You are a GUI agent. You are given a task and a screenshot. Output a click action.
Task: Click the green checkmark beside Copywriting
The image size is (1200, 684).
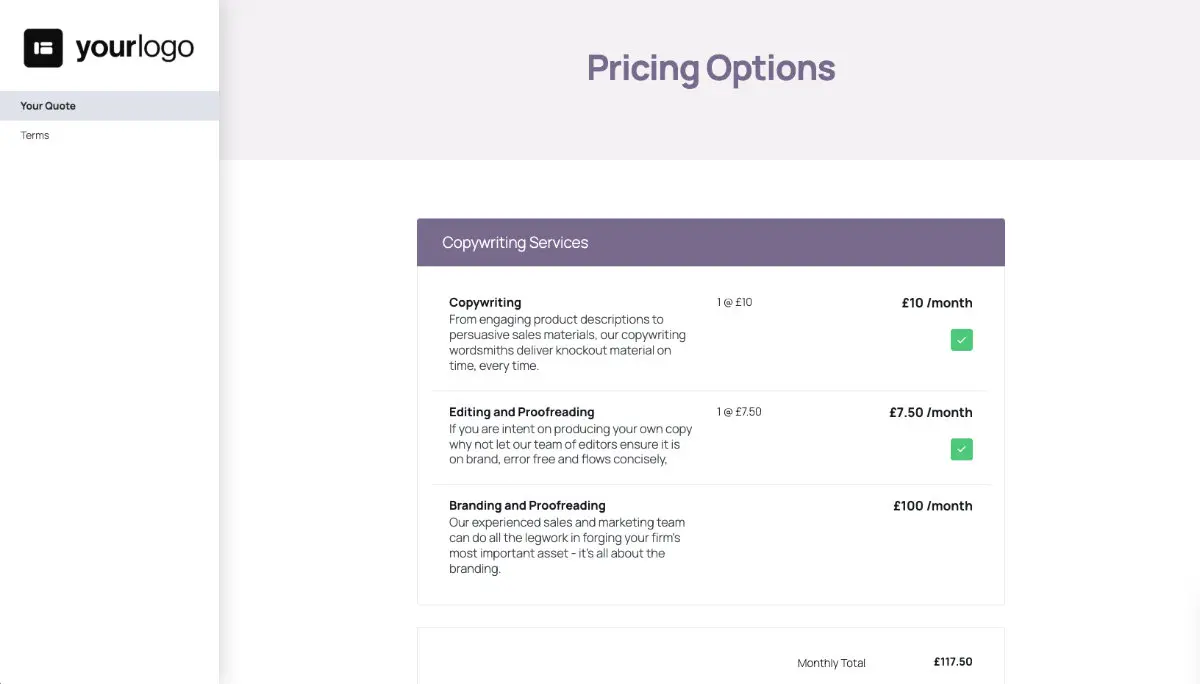tap(961, 340)
